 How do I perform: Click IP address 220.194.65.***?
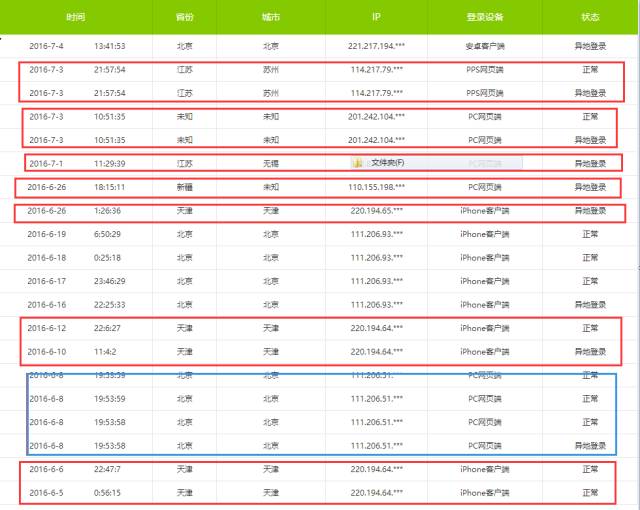(x=376, y=211)
